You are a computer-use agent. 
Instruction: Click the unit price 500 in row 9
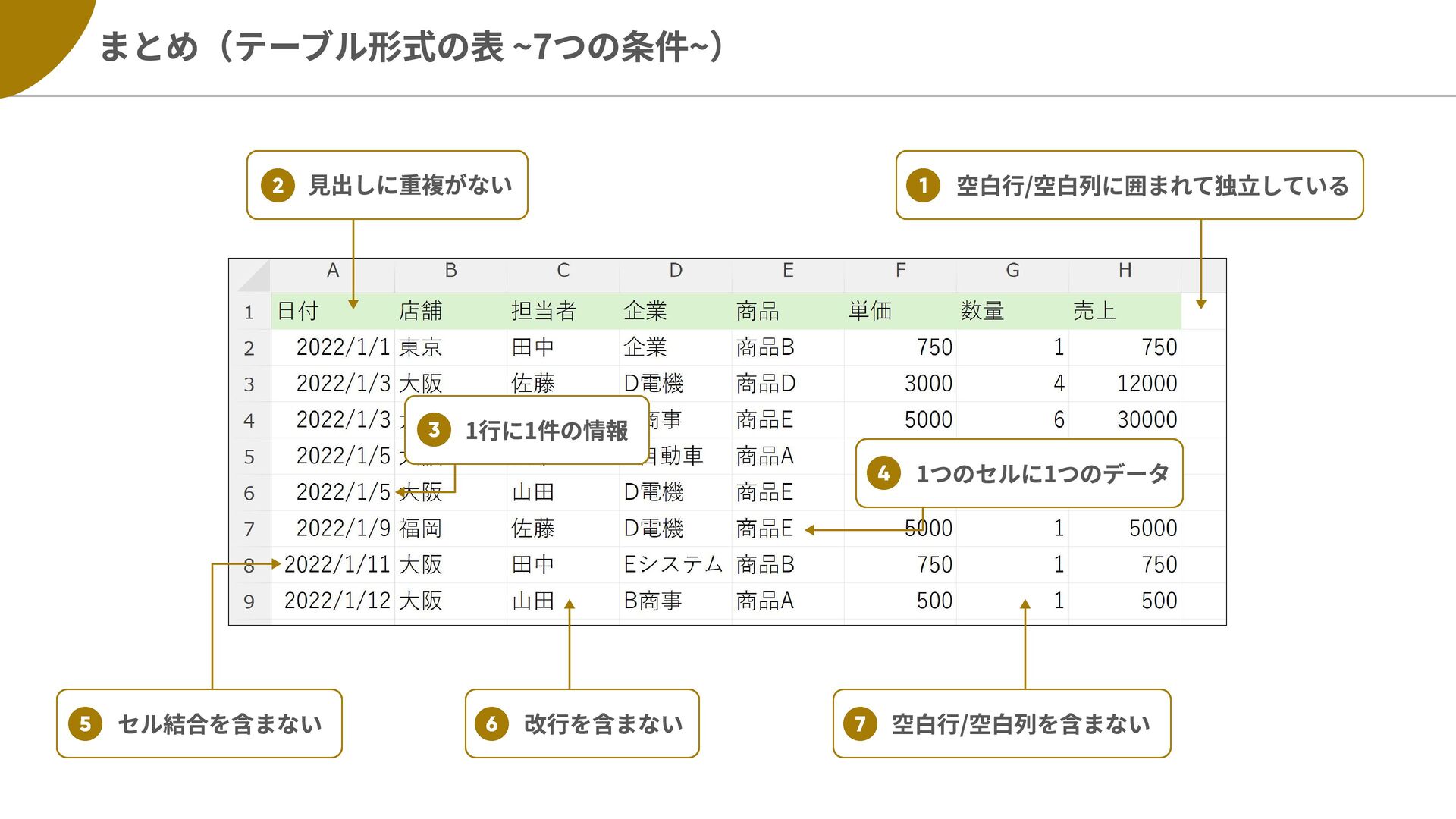[900, 601]
